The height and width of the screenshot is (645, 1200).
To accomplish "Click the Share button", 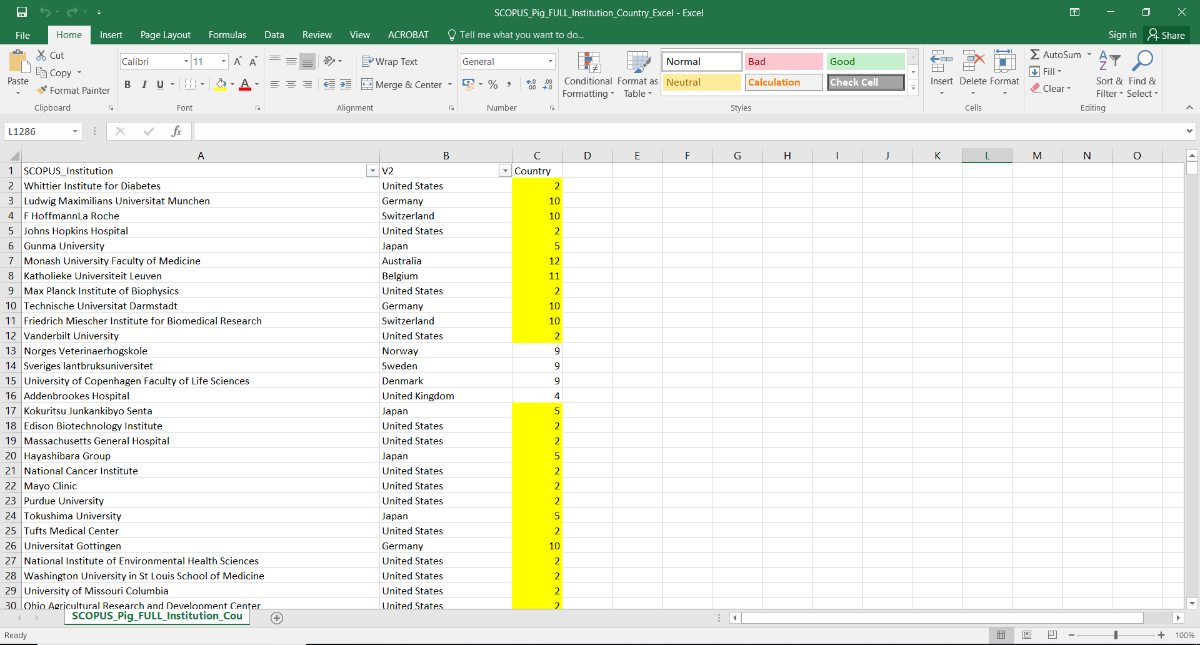I will (1166, 35).
